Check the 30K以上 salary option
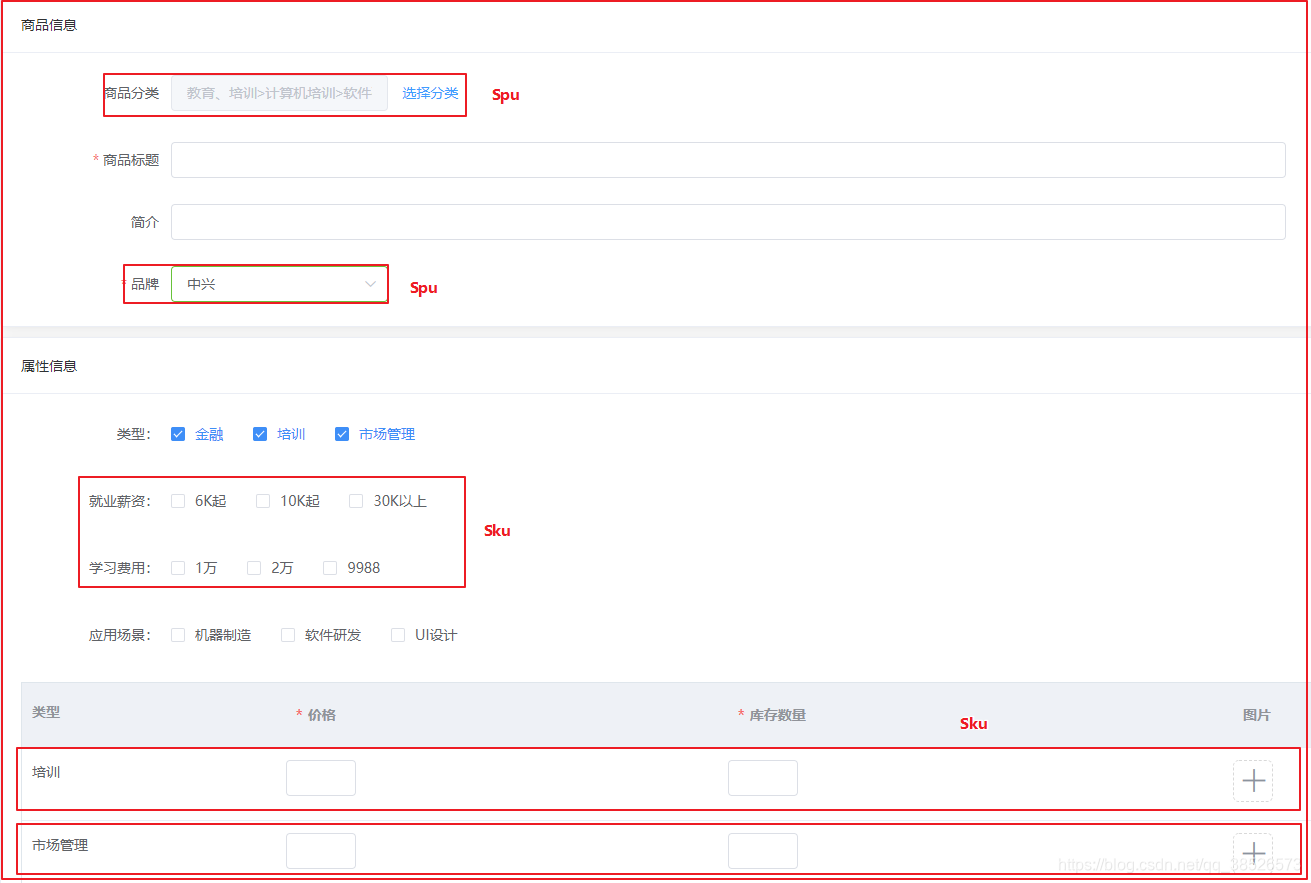Viewport: 1311px width, 883px height. pyautogui.click(x=356, y=501)
